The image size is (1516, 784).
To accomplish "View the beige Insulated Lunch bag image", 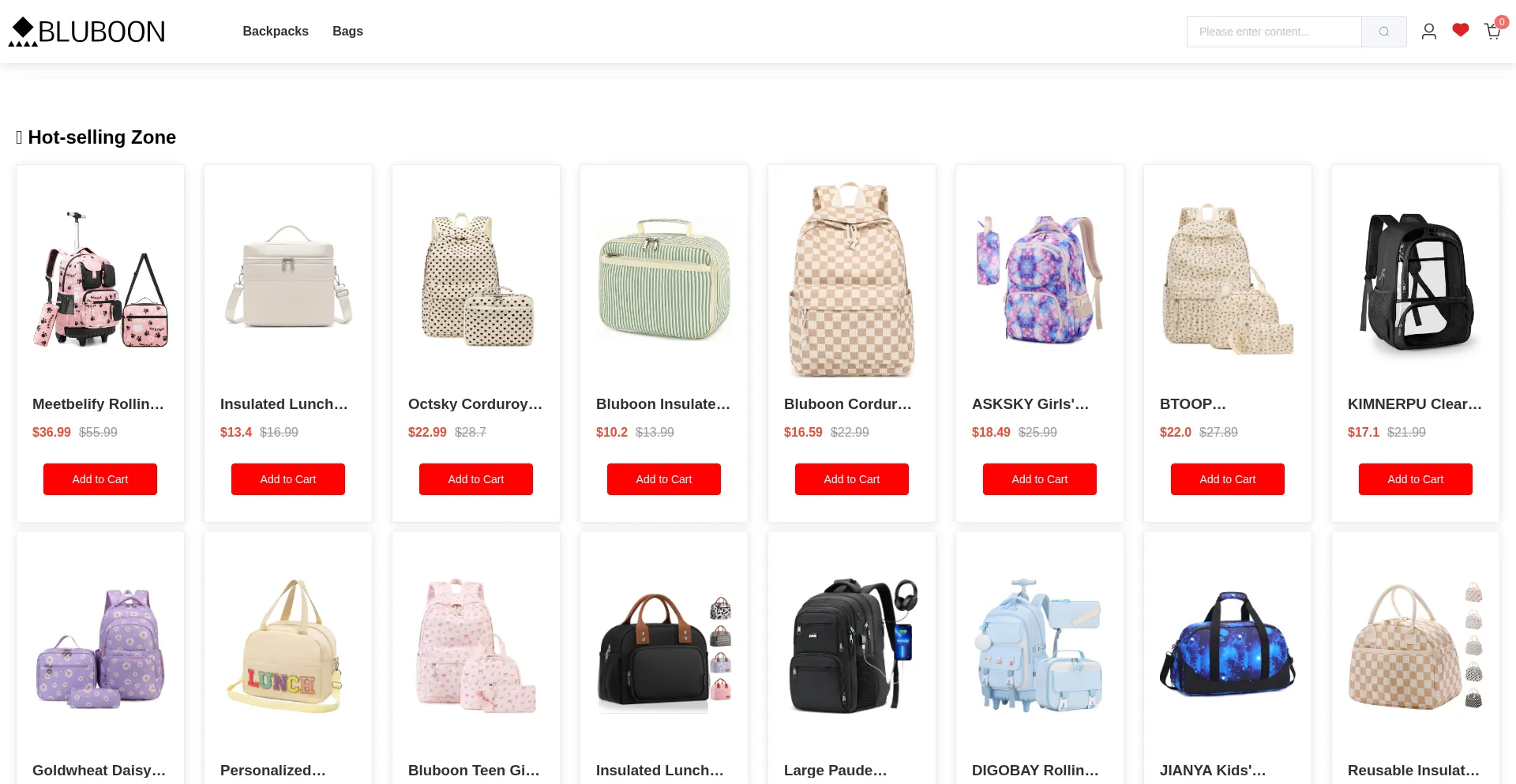I will (x=288, y=280).
